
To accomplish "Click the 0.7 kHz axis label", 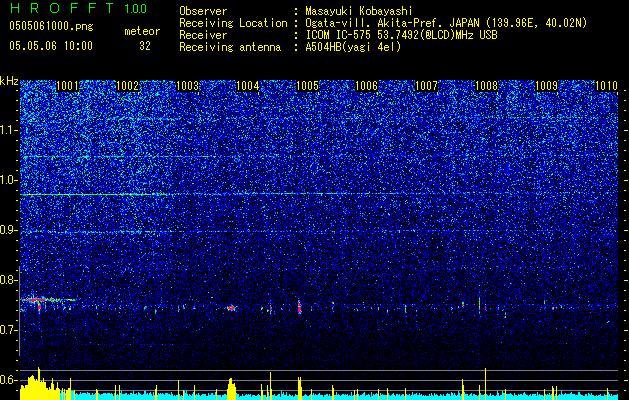I will (9, 330).
